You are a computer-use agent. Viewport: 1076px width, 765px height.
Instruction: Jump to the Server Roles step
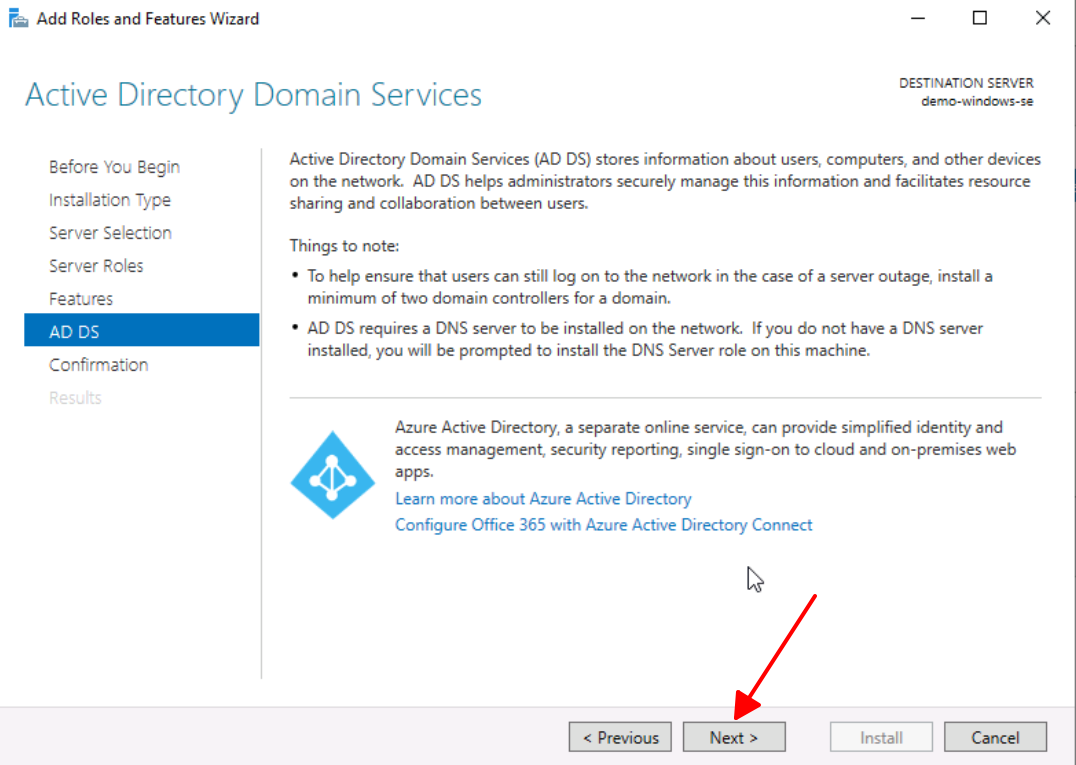tap(96, 266)
